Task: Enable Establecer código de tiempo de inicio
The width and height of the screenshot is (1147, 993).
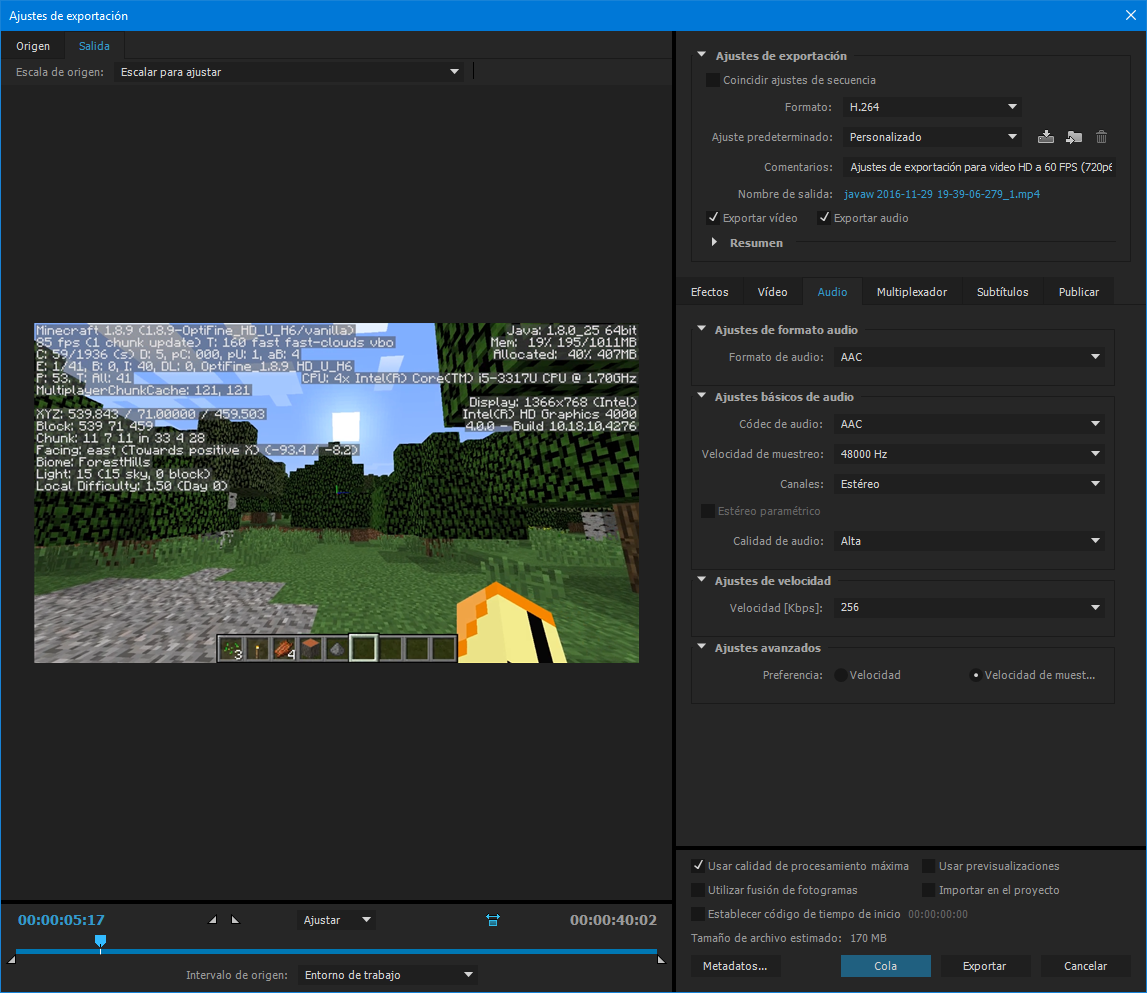Action: coord(698,914)
